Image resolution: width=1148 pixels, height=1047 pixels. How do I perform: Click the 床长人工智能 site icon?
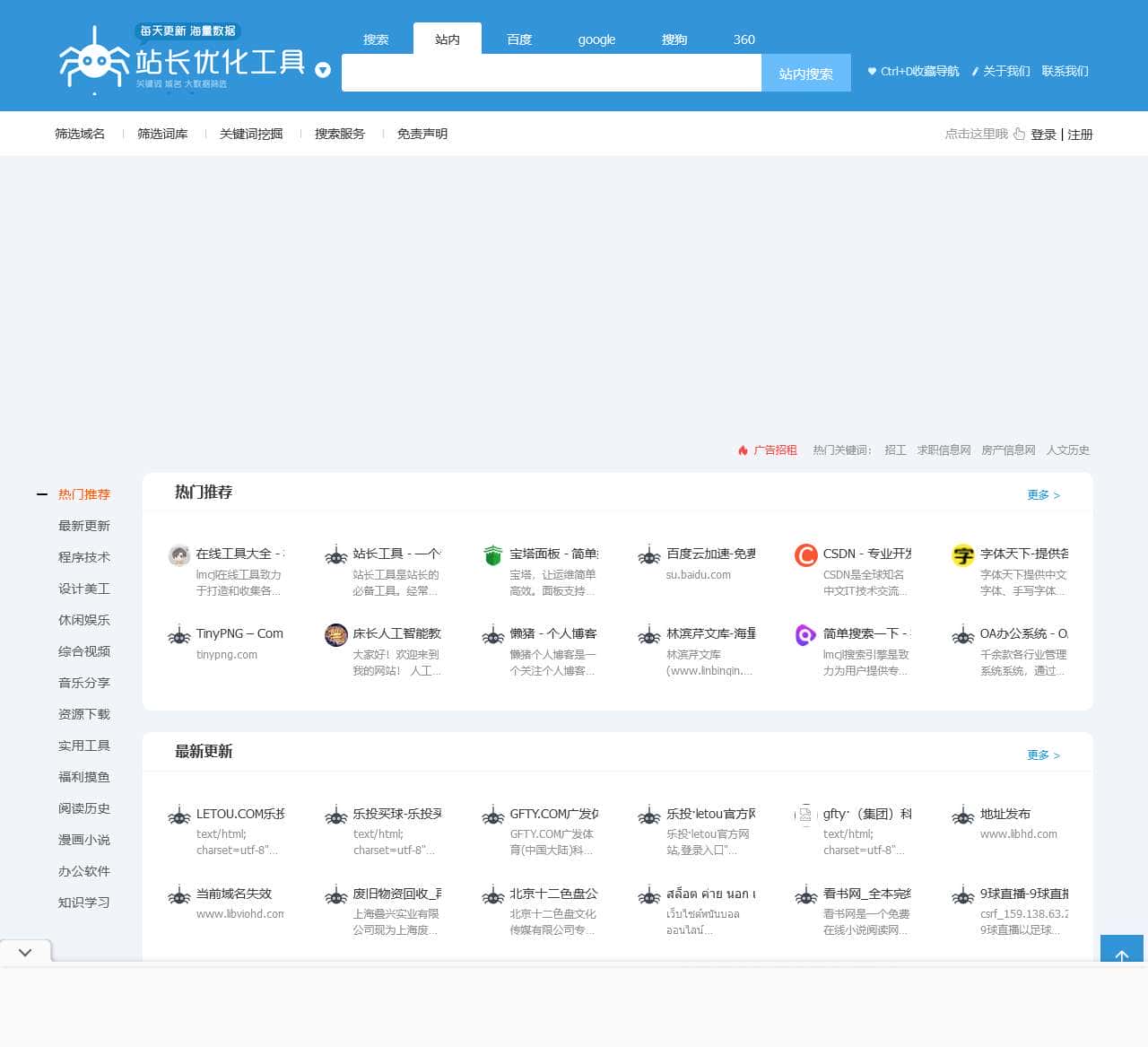[x=335, y=635]
